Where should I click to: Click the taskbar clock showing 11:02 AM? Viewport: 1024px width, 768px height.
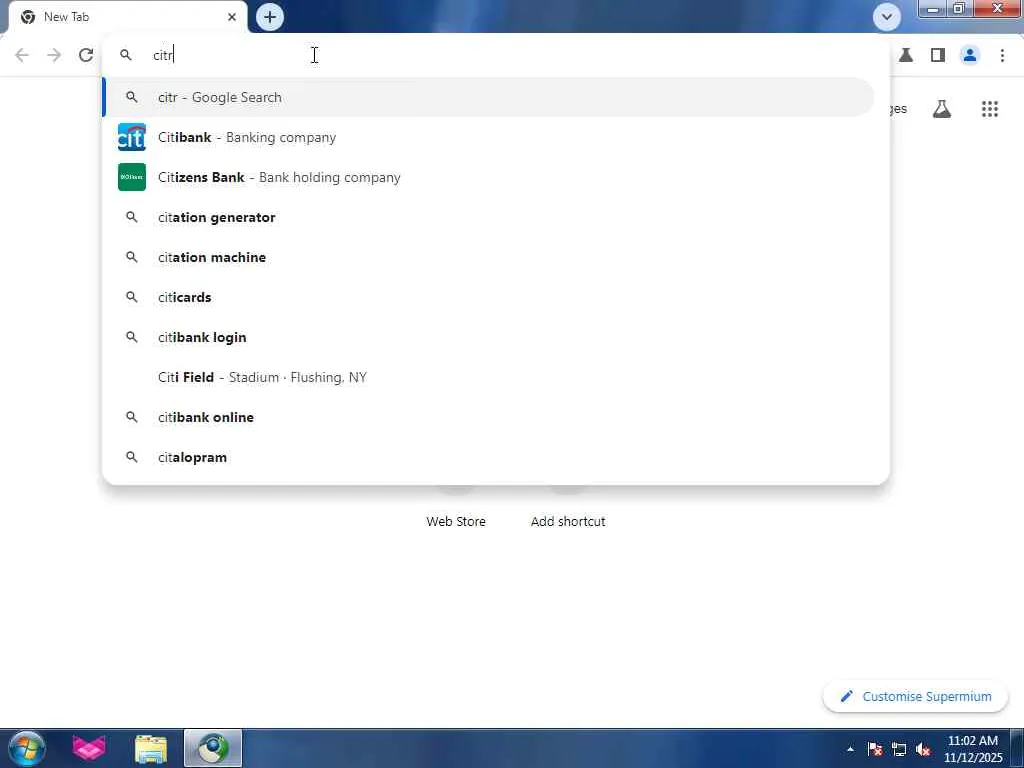pos(972,749)
